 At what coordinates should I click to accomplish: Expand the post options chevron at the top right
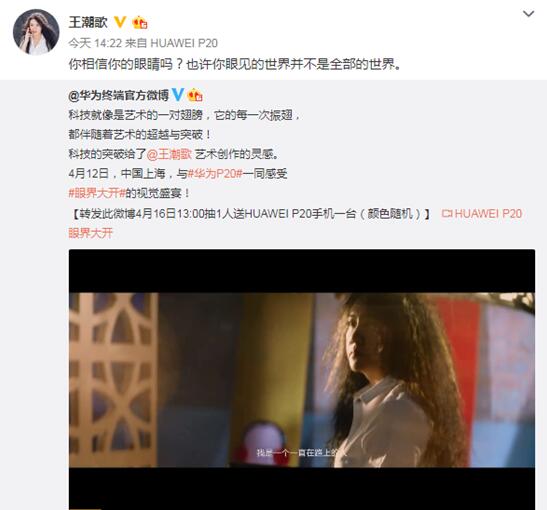(529, 14)
